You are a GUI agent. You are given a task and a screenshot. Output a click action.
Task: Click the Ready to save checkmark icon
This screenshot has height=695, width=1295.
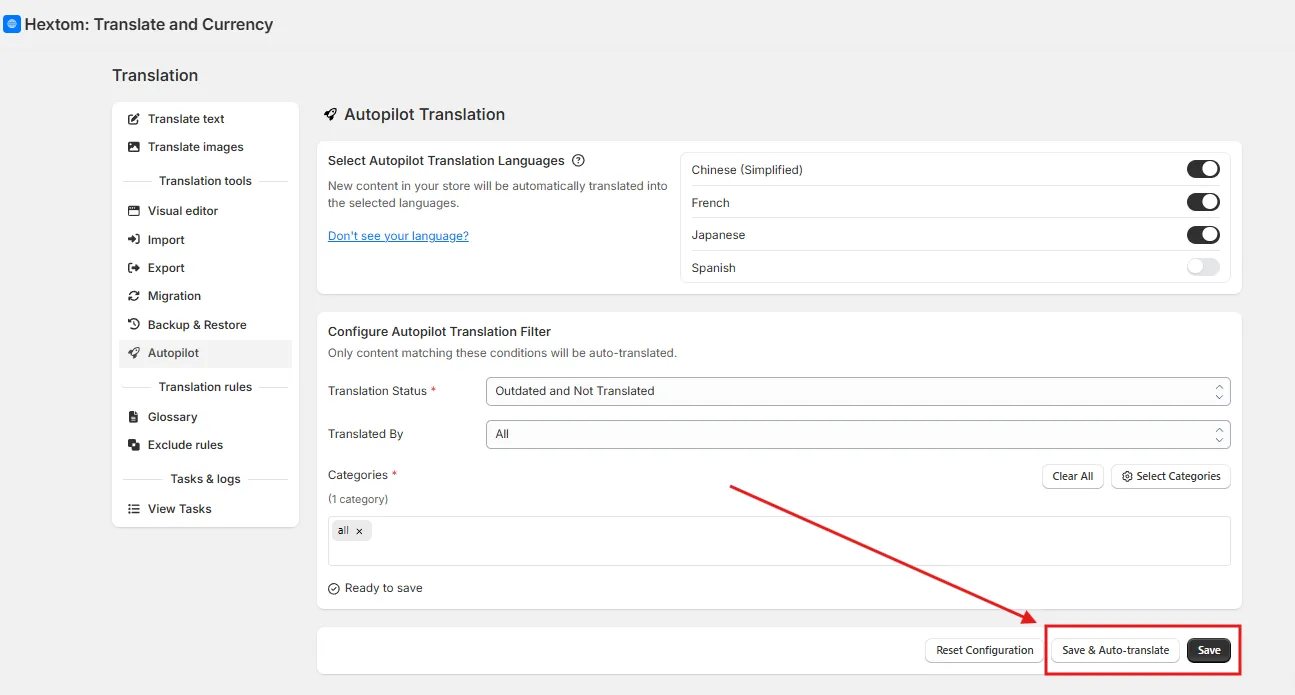pos(334,588)
